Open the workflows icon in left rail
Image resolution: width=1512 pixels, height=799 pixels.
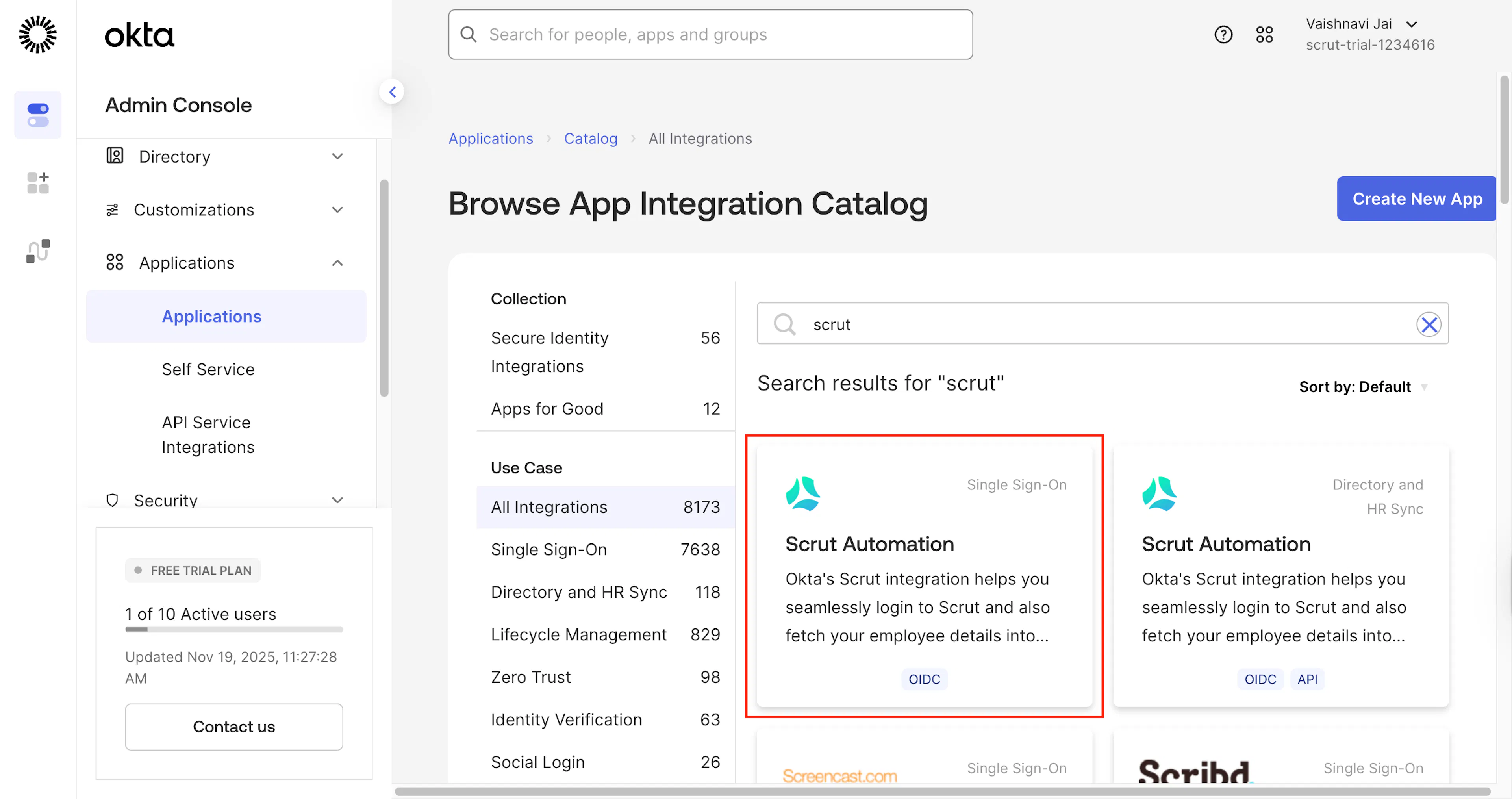tap(37, 251)
